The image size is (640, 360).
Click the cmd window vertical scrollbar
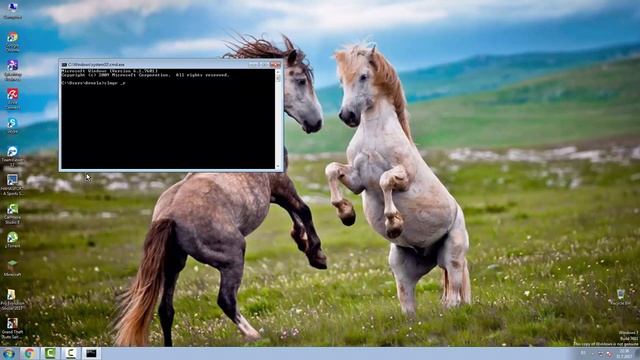coord(278,118)
